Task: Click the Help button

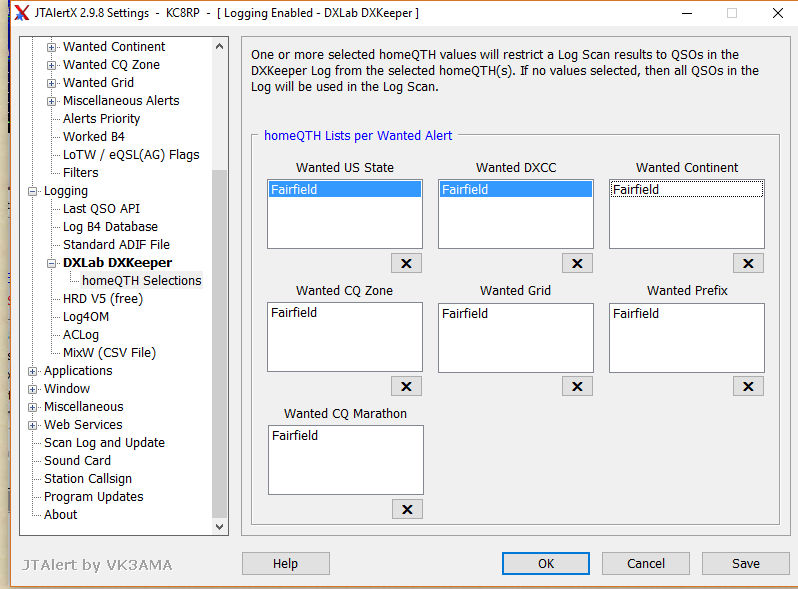Action: [x=286, y=564]
